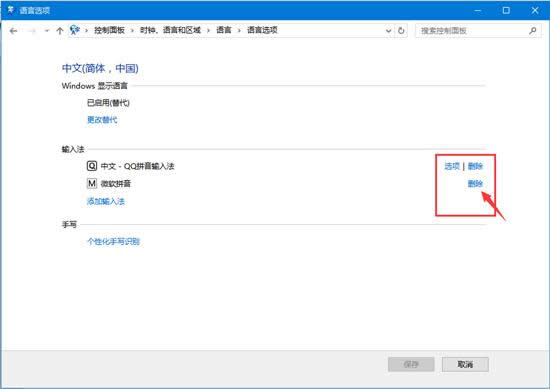This screenshot has width=550, height=389.
Task: Open the recent locations dropdown arrow
Action: coord(47,31)
